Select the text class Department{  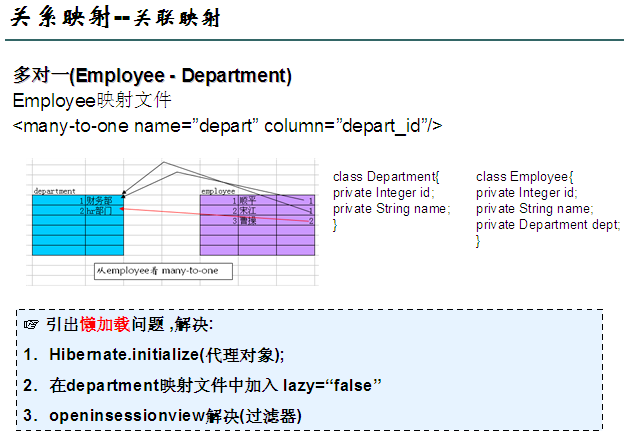pos(386,176)
